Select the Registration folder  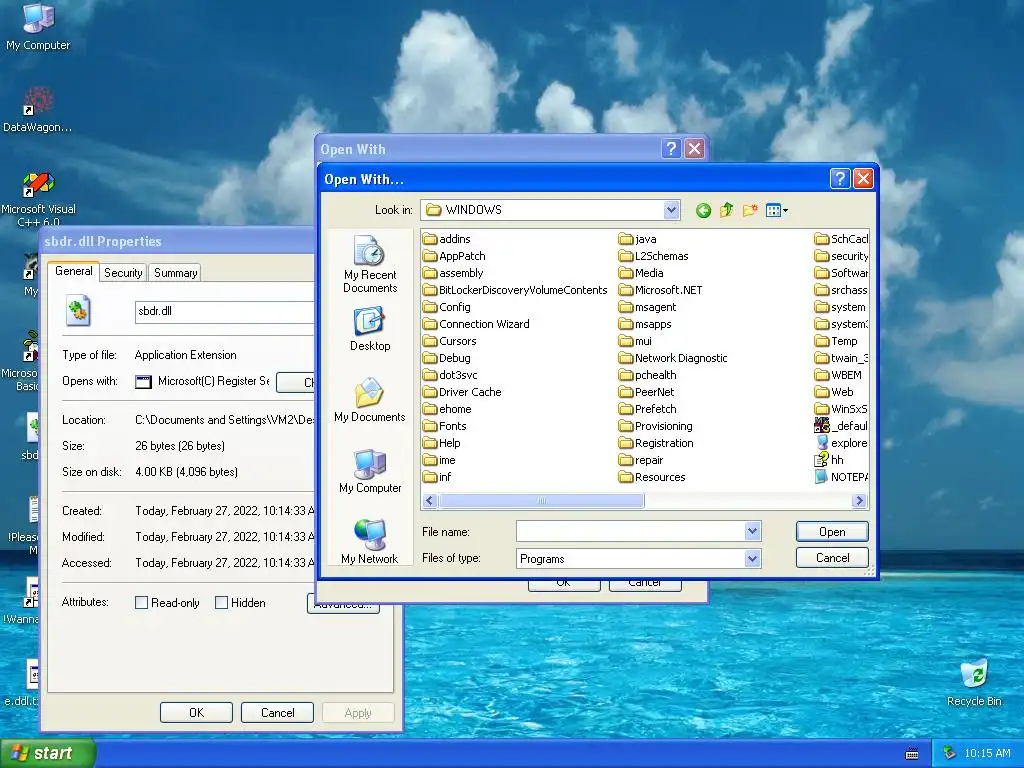[656, 443]
